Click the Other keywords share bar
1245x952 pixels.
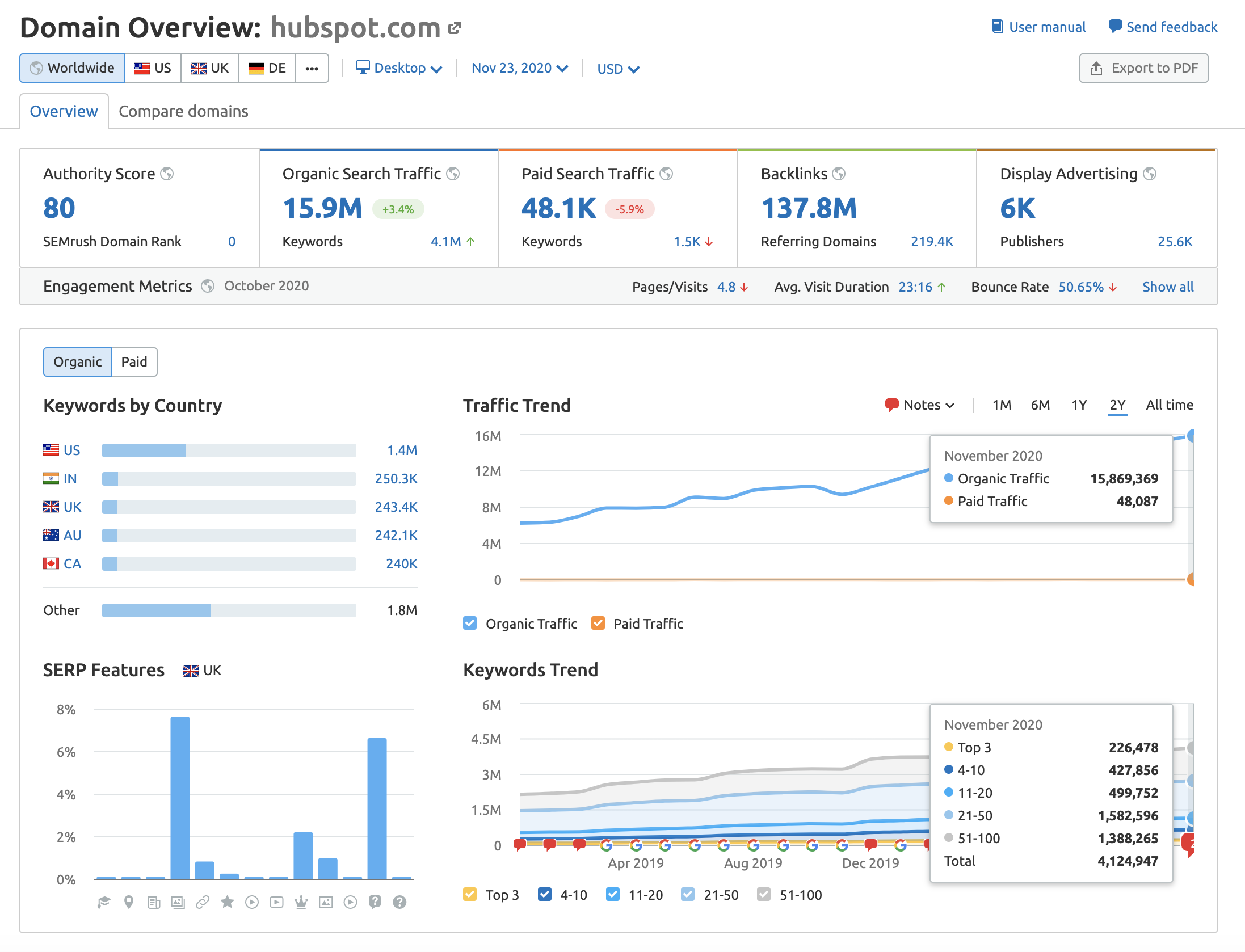click(x=229, y=610)
